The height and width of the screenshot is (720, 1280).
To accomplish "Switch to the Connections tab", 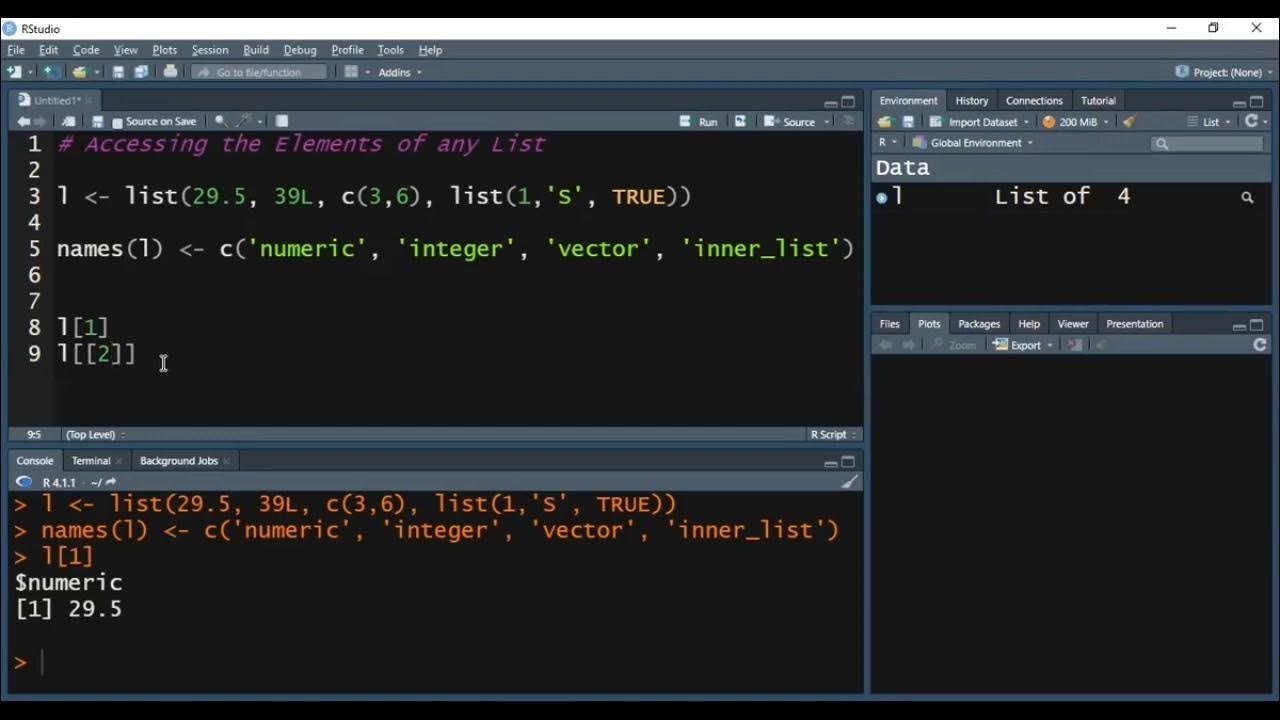I will click(1034, 101).
